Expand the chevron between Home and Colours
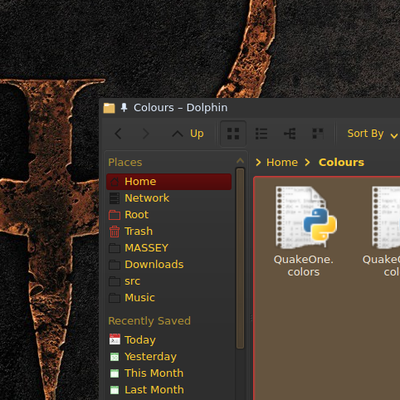 pos(307,162)
